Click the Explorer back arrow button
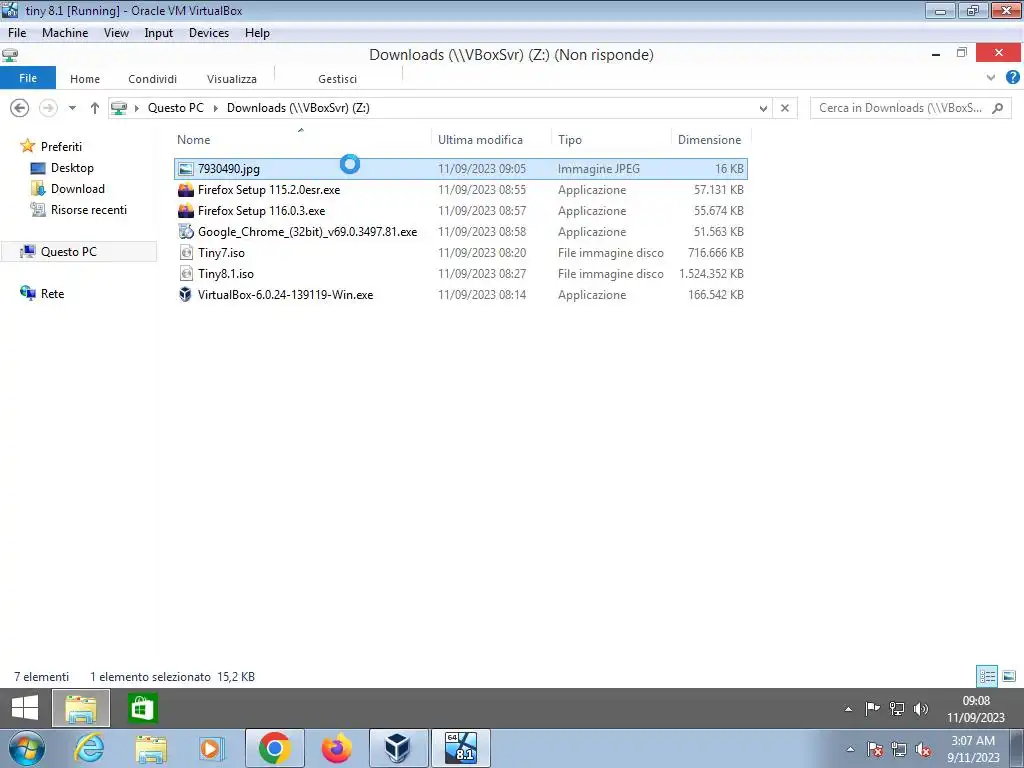This screenshot has height=768, width=1024. tap(20, 108)
